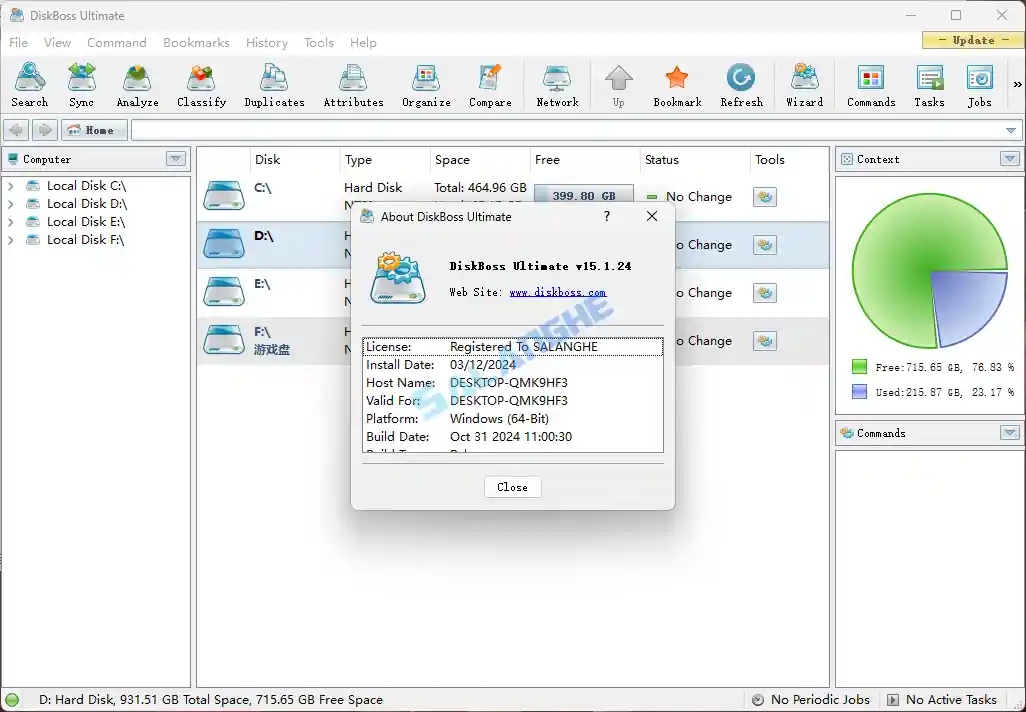Open the Wizard tool
This screenshot has height=712, width=1026.
click(x=804, y=84)
